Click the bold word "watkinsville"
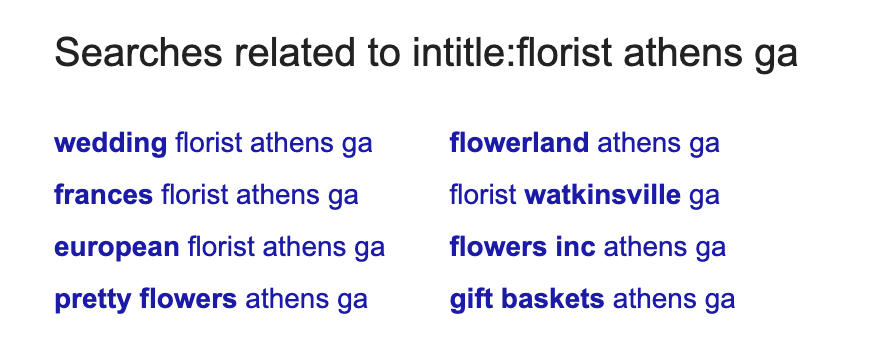 click(602, 195)
